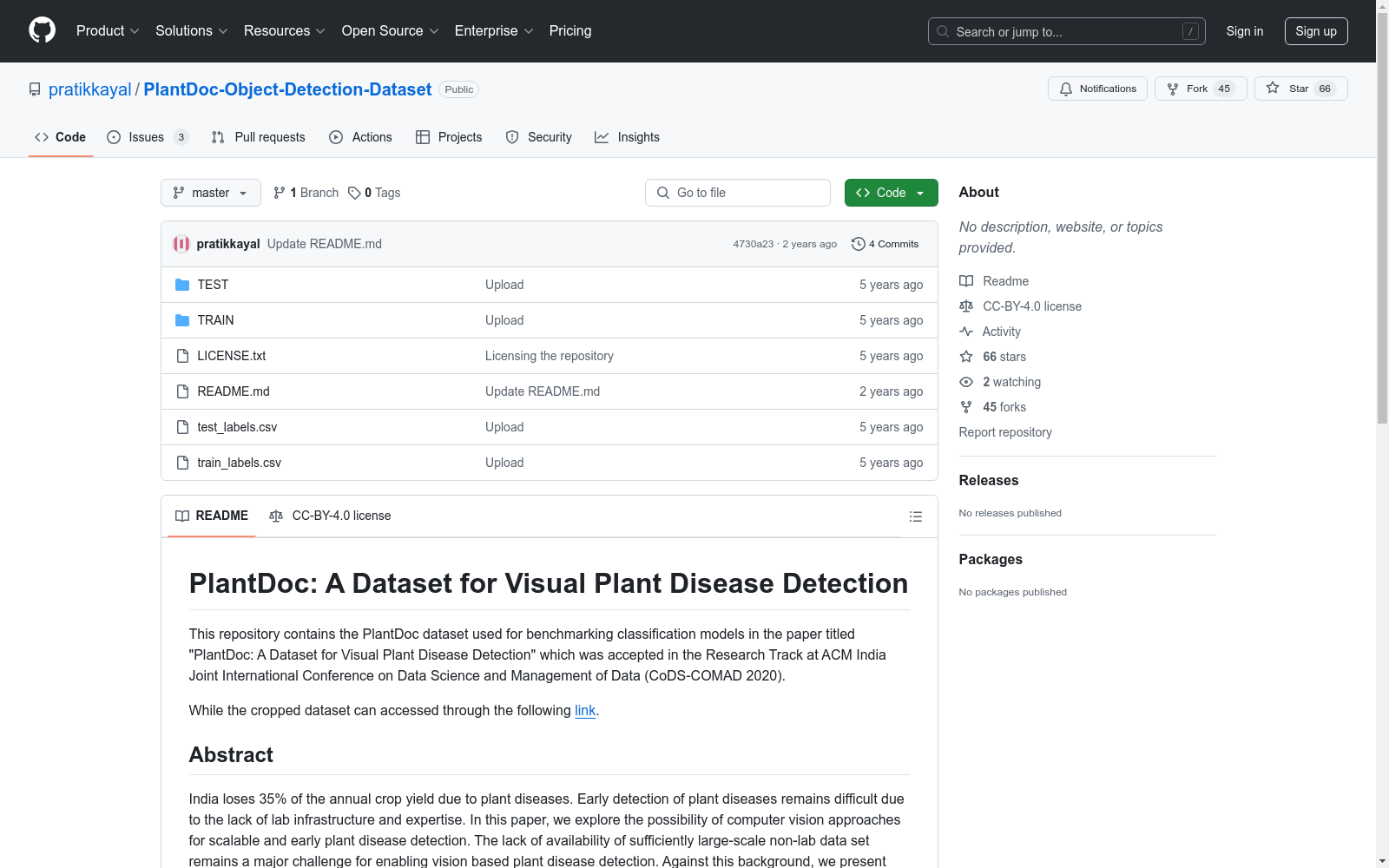Open the commit history clock icon

(858, 244)
